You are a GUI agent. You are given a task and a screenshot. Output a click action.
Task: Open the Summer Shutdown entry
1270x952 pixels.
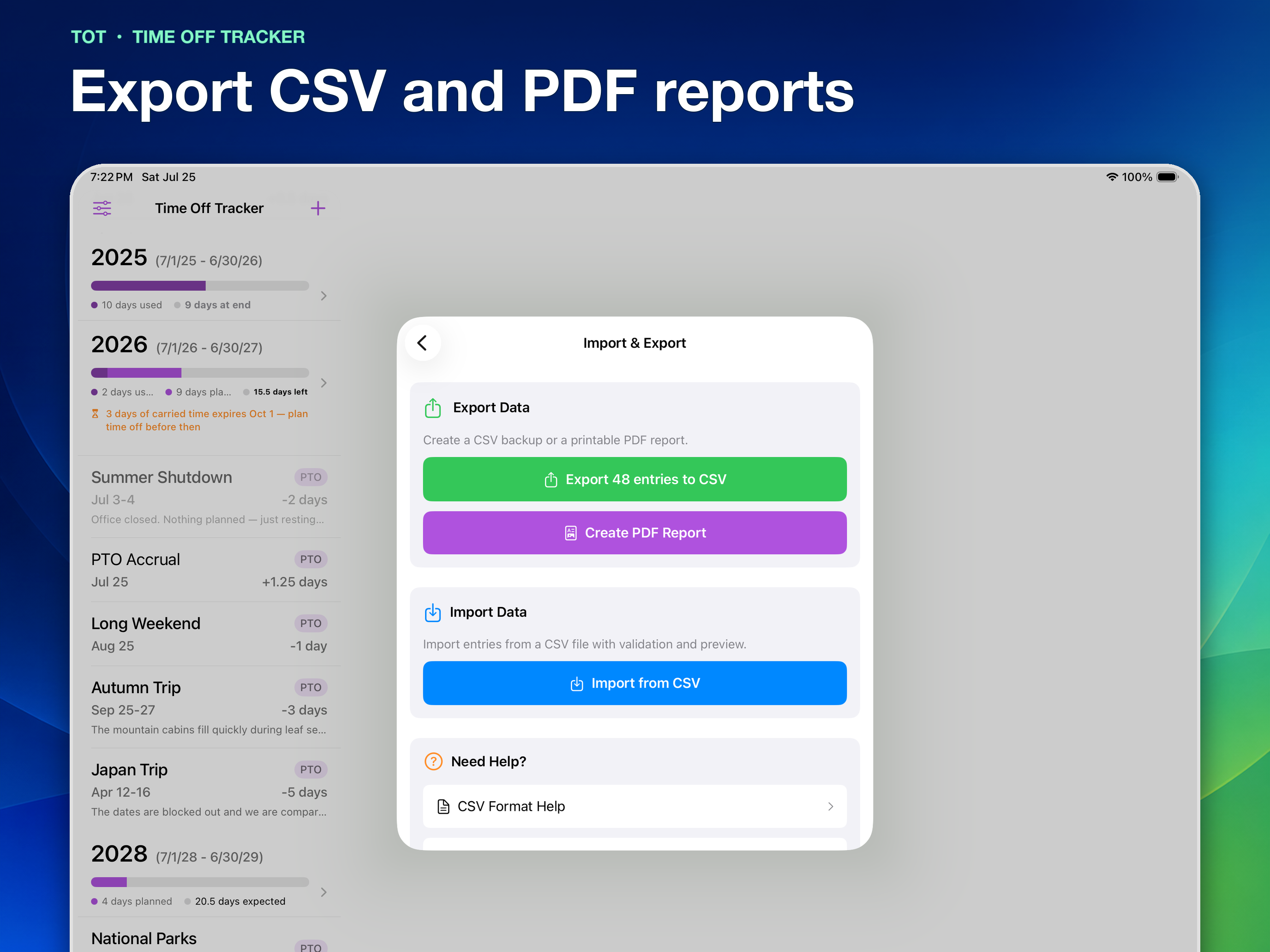pyautogui.click(x=209, y=497)
